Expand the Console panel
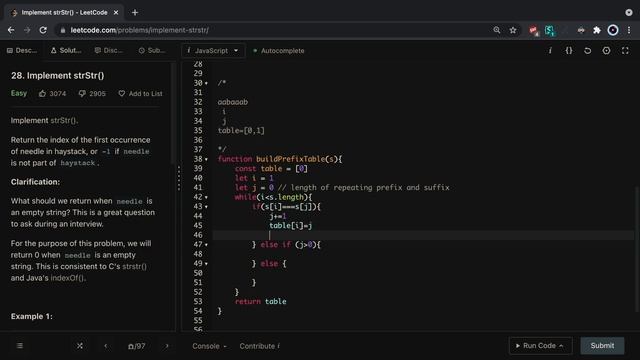This screenshot has height=360, width=640. 209,346
